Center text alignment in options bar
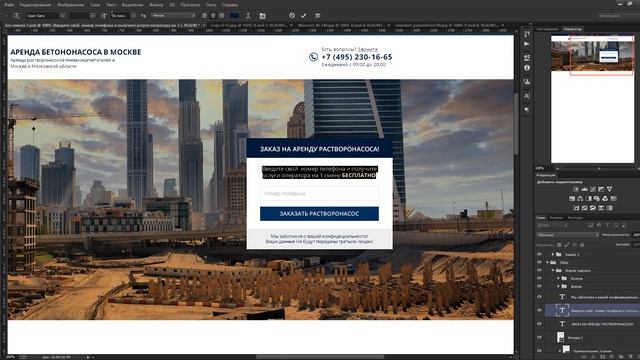Image resolution: width=640 pixels, height=360 pixels. coord(213,16)
